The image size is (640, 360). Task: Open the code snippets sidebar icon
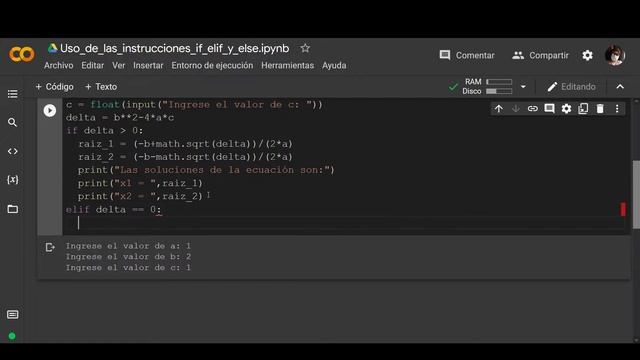pyautogui.click(x=13, y=151)
